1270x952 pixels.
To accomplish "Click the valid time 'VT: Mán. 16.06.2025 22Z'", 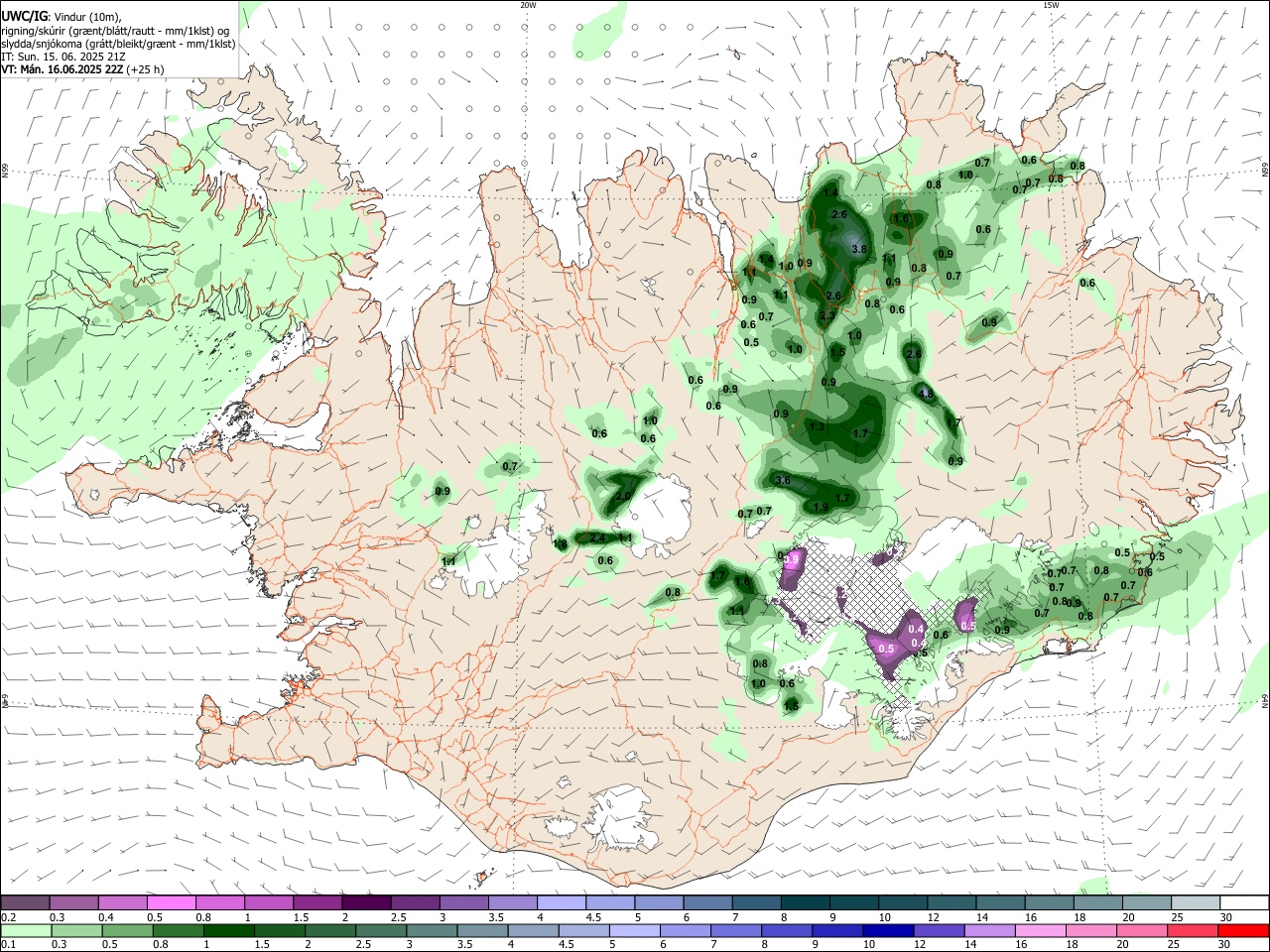I will (62, 69).
